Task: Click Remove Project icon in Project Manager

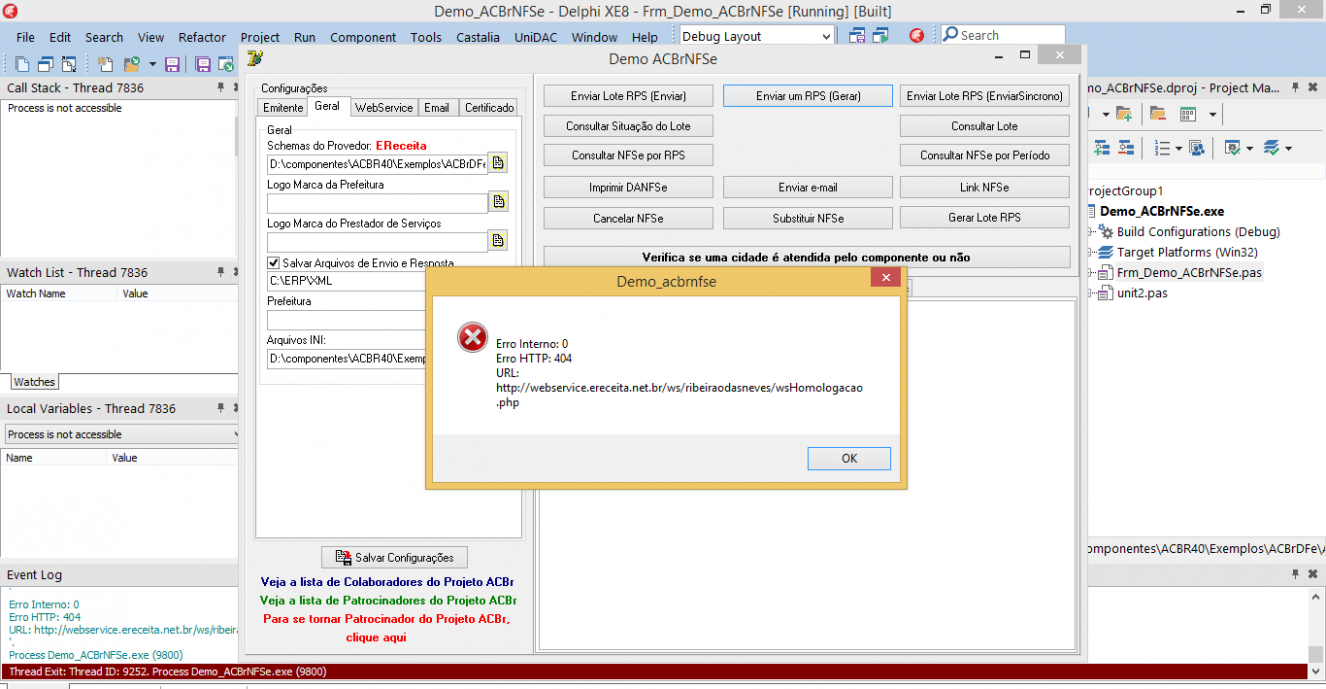Action: click(x=1157, y=113)
